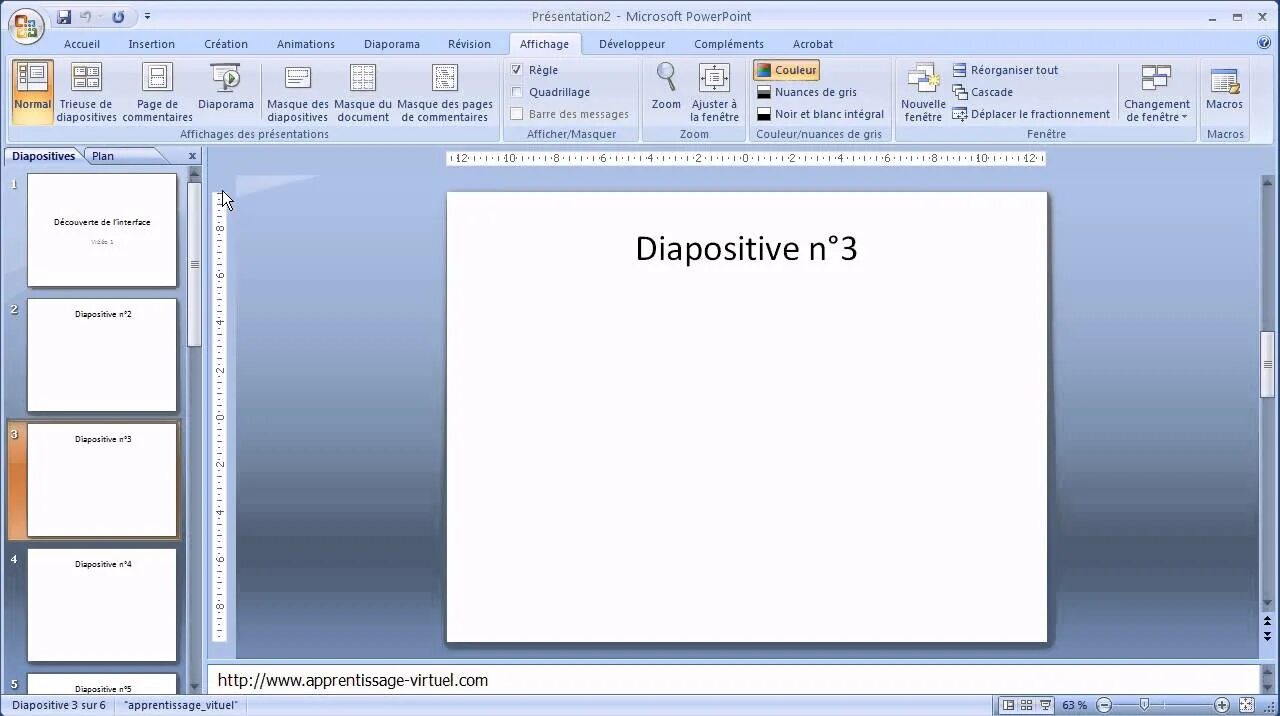Click next slide double-arrow button
1280x716 pixels.
pyautogui.click(x=1268, y=635)
